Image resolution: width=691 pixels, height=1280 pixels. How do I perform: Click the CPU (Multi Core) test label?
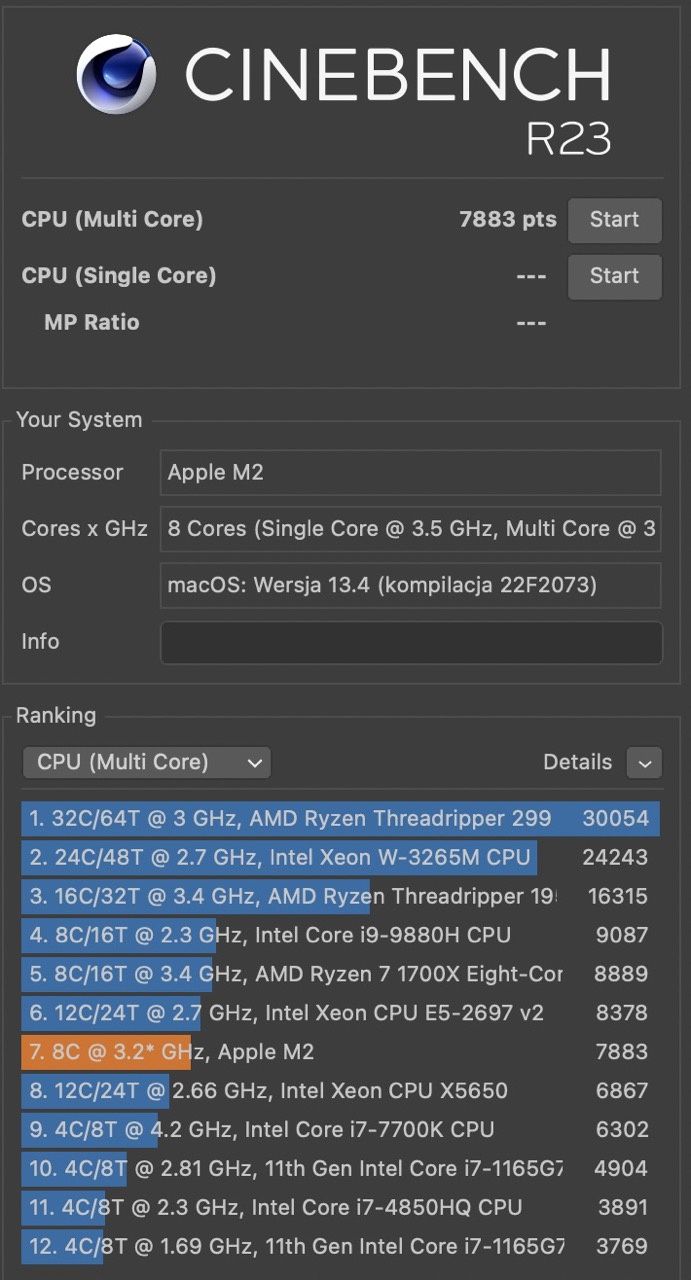[112, 220]
